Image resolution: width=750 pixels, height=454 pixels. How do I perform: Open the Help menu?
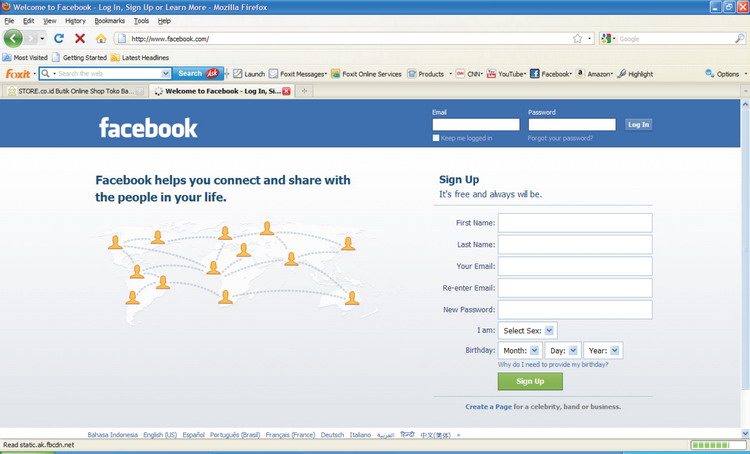coord(164,21)
